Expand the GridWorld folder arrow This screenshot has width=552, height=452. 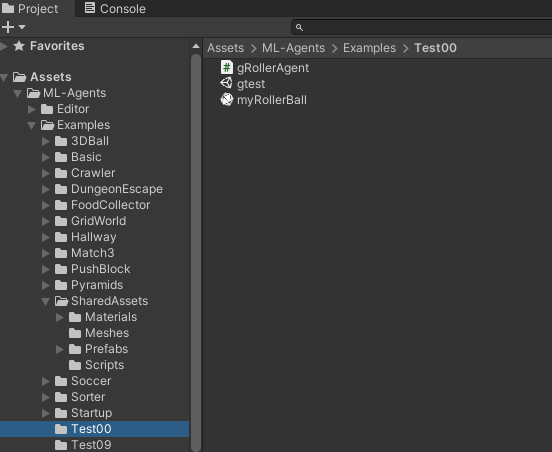(46, 221)
